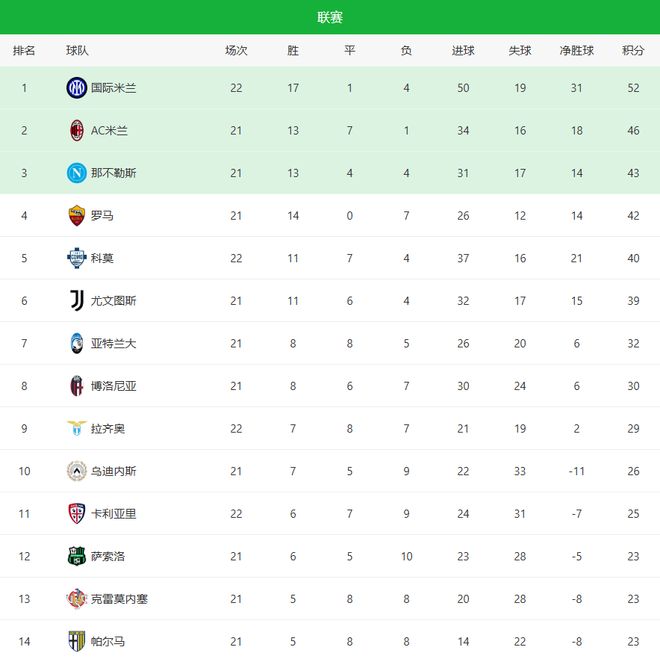
Task: Click the Juventus logo icon
Action: coord(77,300)
